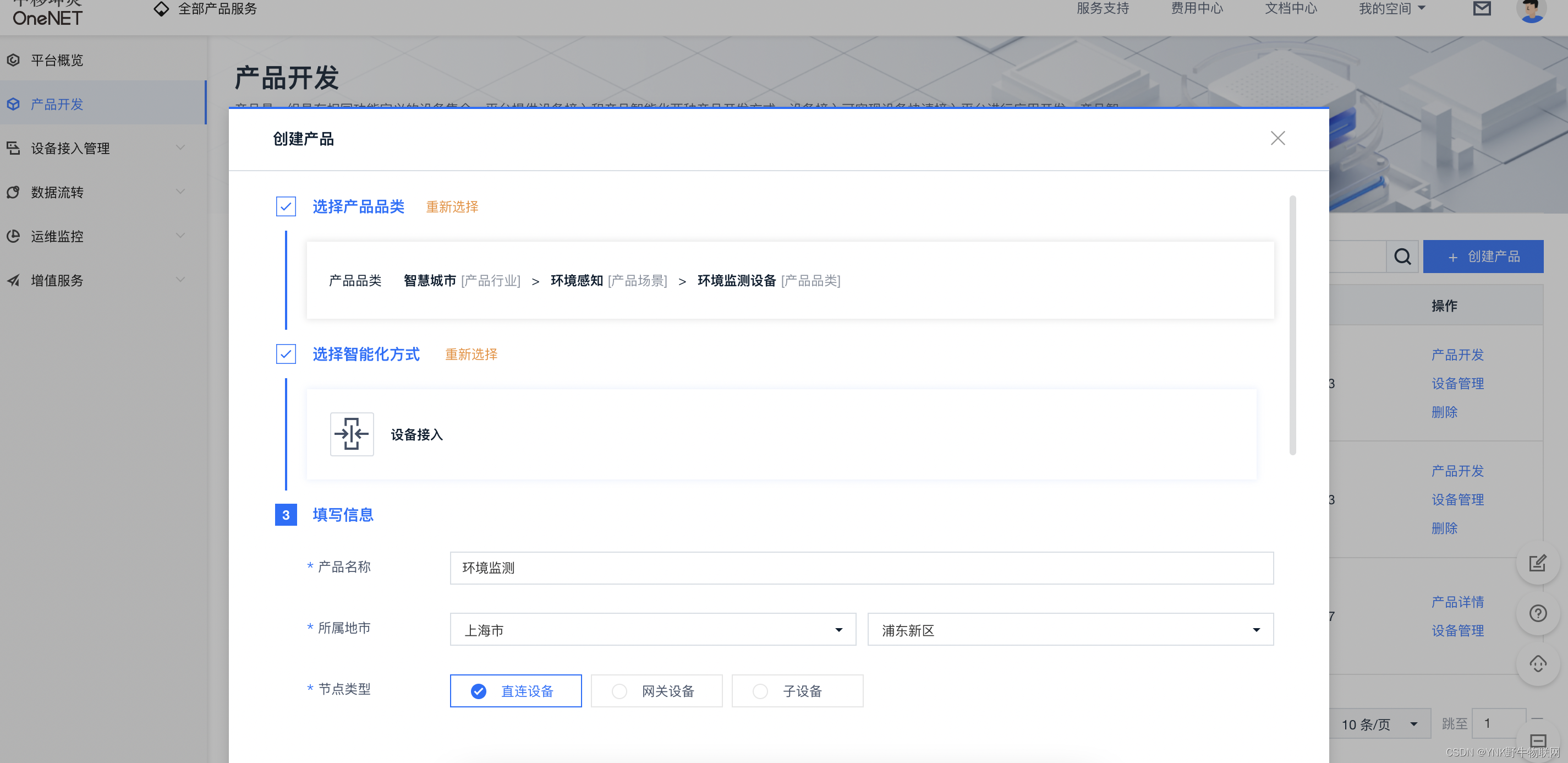1568x763 pixels.
Task: Open the 浦东新区 district dropdown
Action: (1070, 630)
